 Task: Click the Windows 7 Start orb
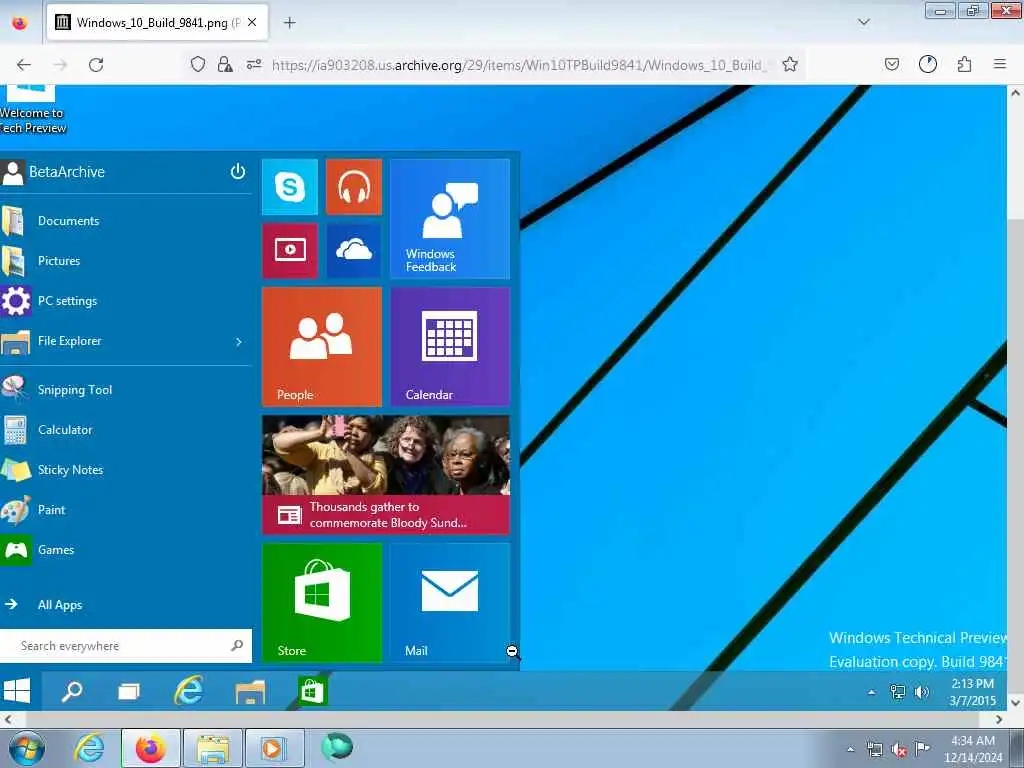tap(27, 748)
